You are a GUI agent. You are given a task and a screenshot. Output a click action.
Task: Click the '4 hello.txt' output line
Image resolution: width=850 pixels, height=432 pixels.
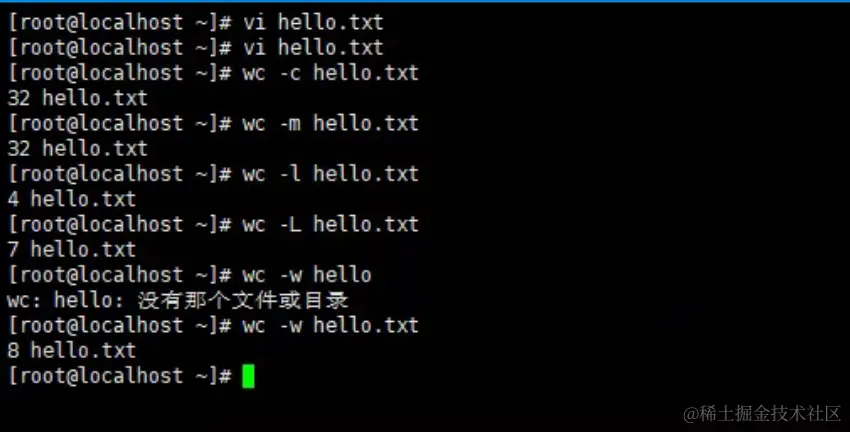tap(72, 199)
